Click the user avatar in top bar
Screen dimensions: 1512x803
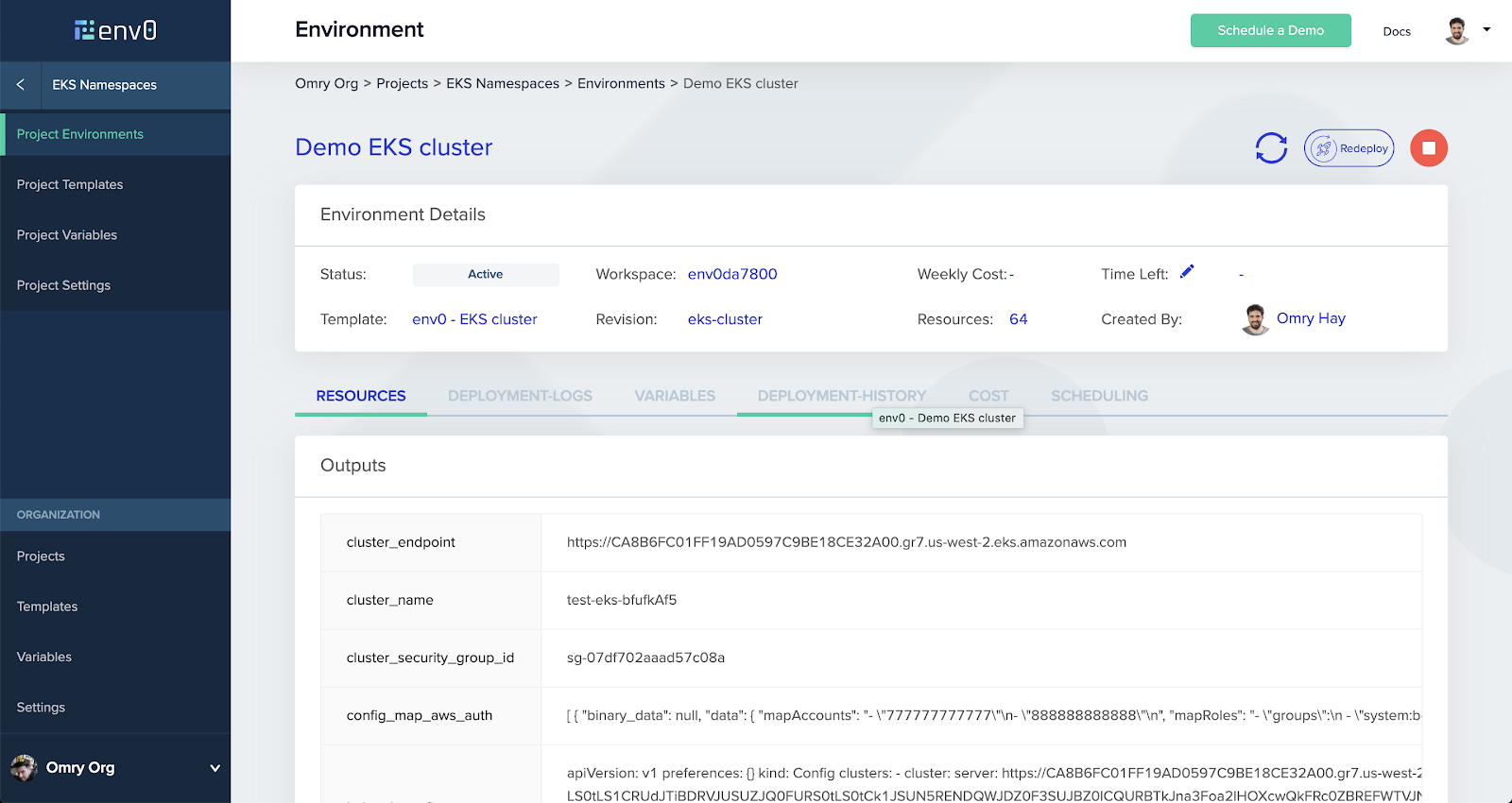1457,30
